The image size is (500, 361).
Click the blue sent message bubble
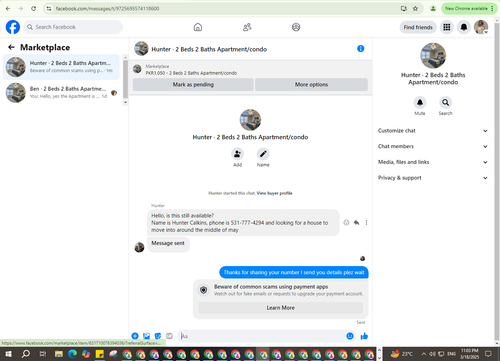[x=294, y=272]
